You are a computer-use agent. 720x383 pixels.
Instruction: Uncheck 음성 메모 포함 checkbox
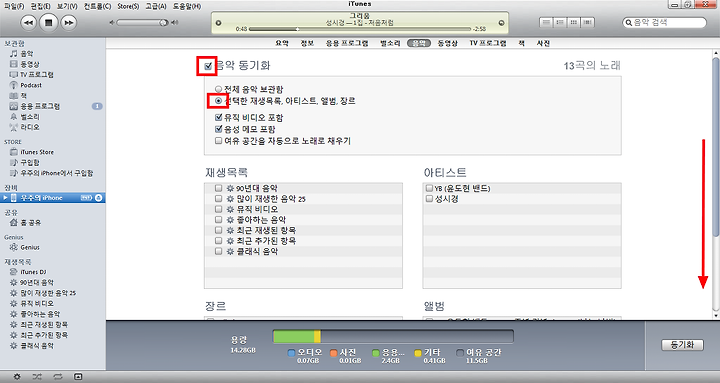tap(219, 129)
